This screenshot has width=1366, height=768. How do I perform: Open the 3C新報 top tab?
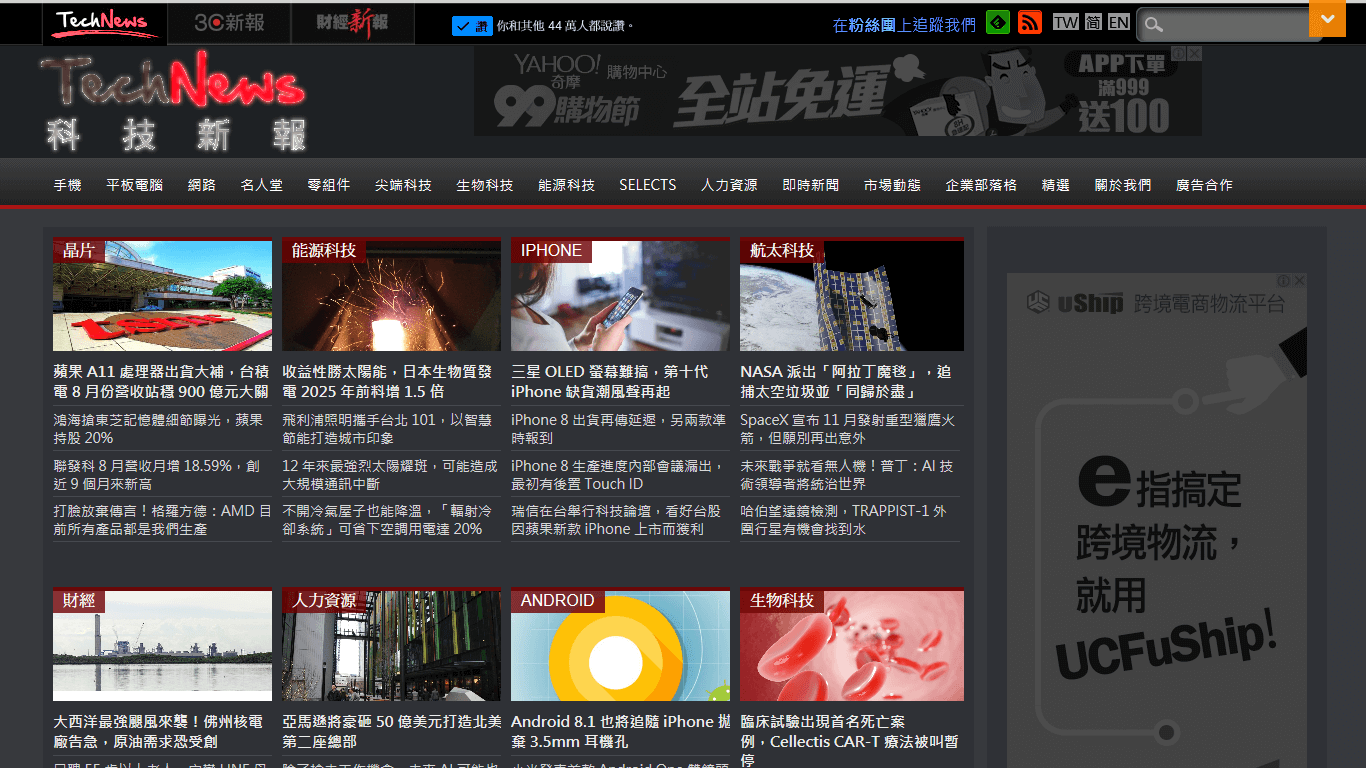click(x=229, y=23)
